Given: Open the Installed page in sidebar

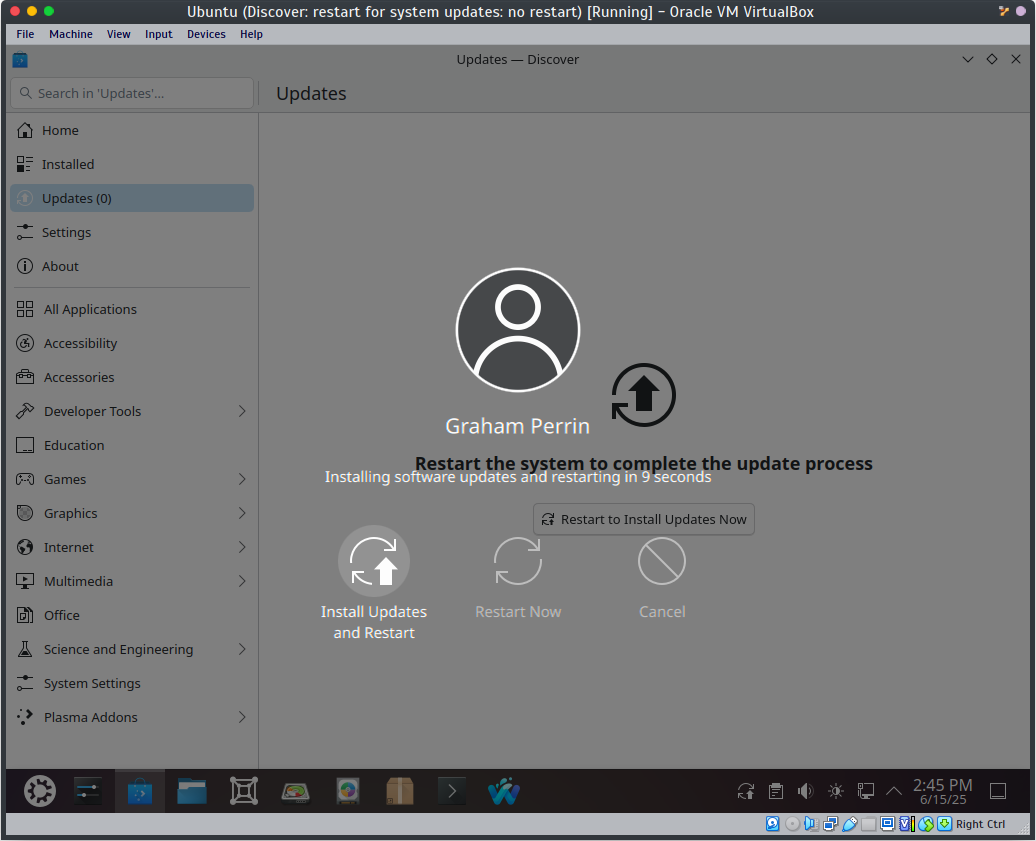Looking at the screenshot, I should pos(132,164).
